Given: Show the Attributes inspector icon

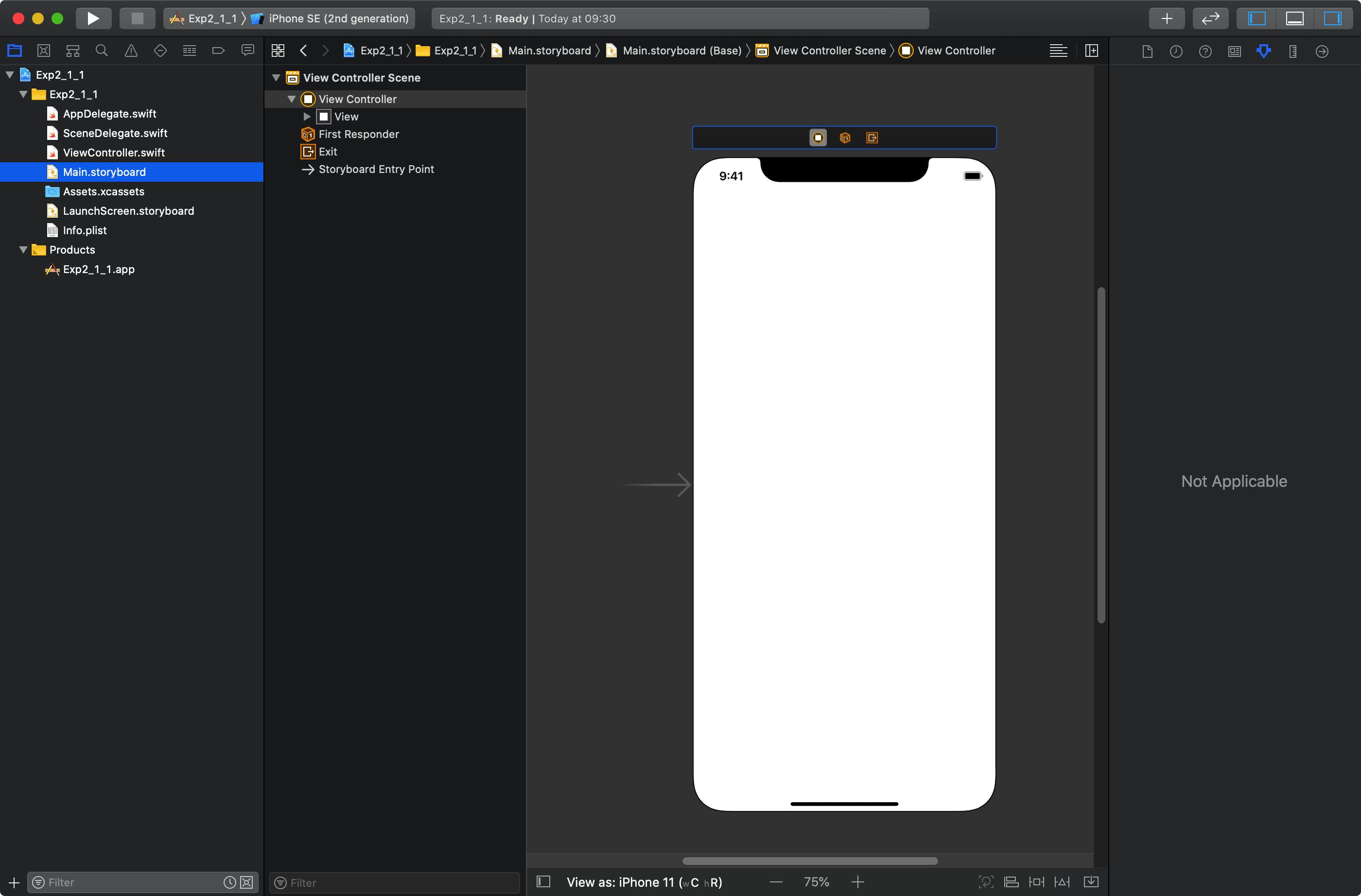Looking at the screenshot, I should (1263, 51).
